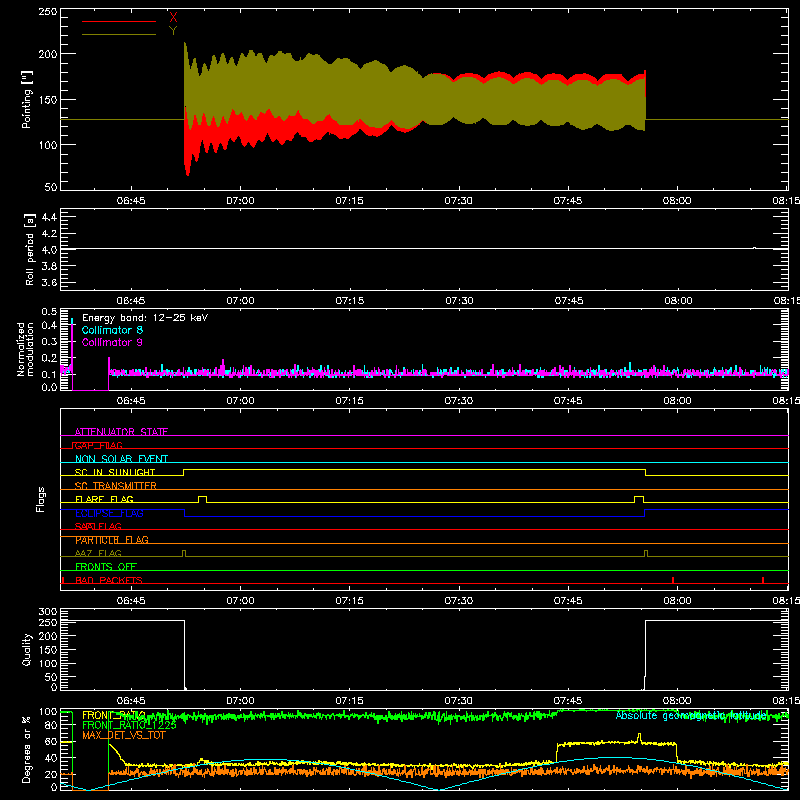Click the Energy band: 12-25 keV annotation
This screenshot has width=800, height=800.
pyautogui.click(x=145, y=318)
